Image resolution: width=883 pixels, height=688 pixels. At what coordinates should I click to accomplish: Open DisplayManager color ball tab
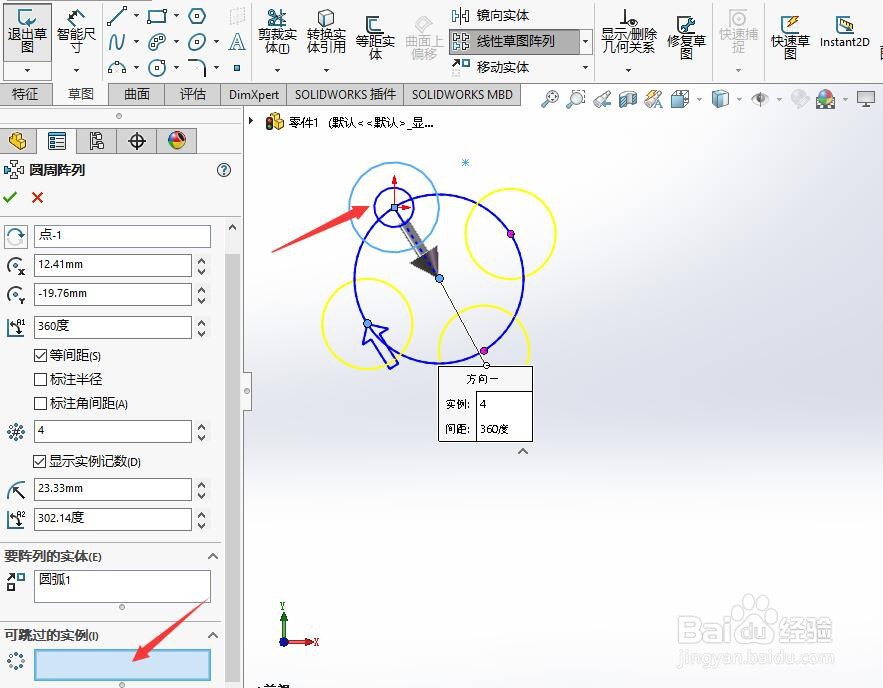[x=177, y=141]
